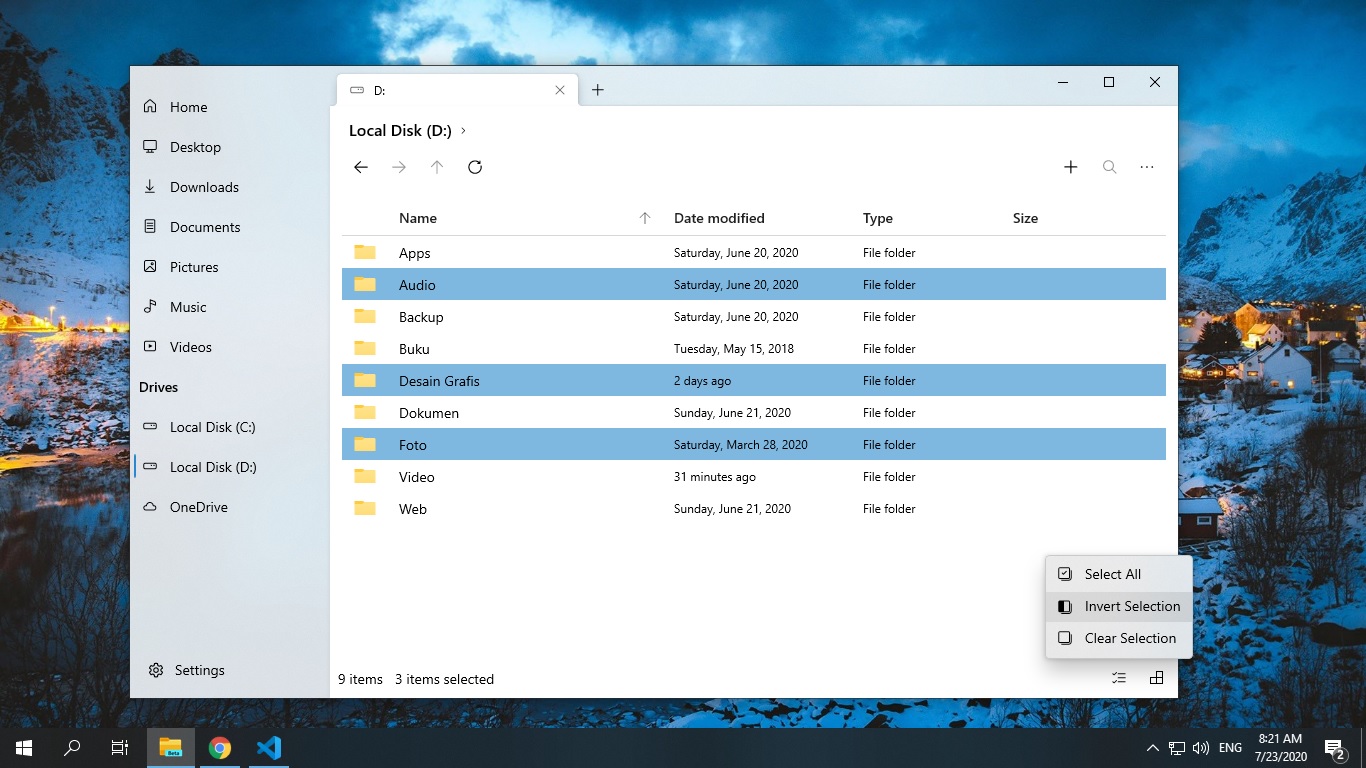Screen dimensions: 1366x768
Task: Go up one directory level
Action: point(437,167)
